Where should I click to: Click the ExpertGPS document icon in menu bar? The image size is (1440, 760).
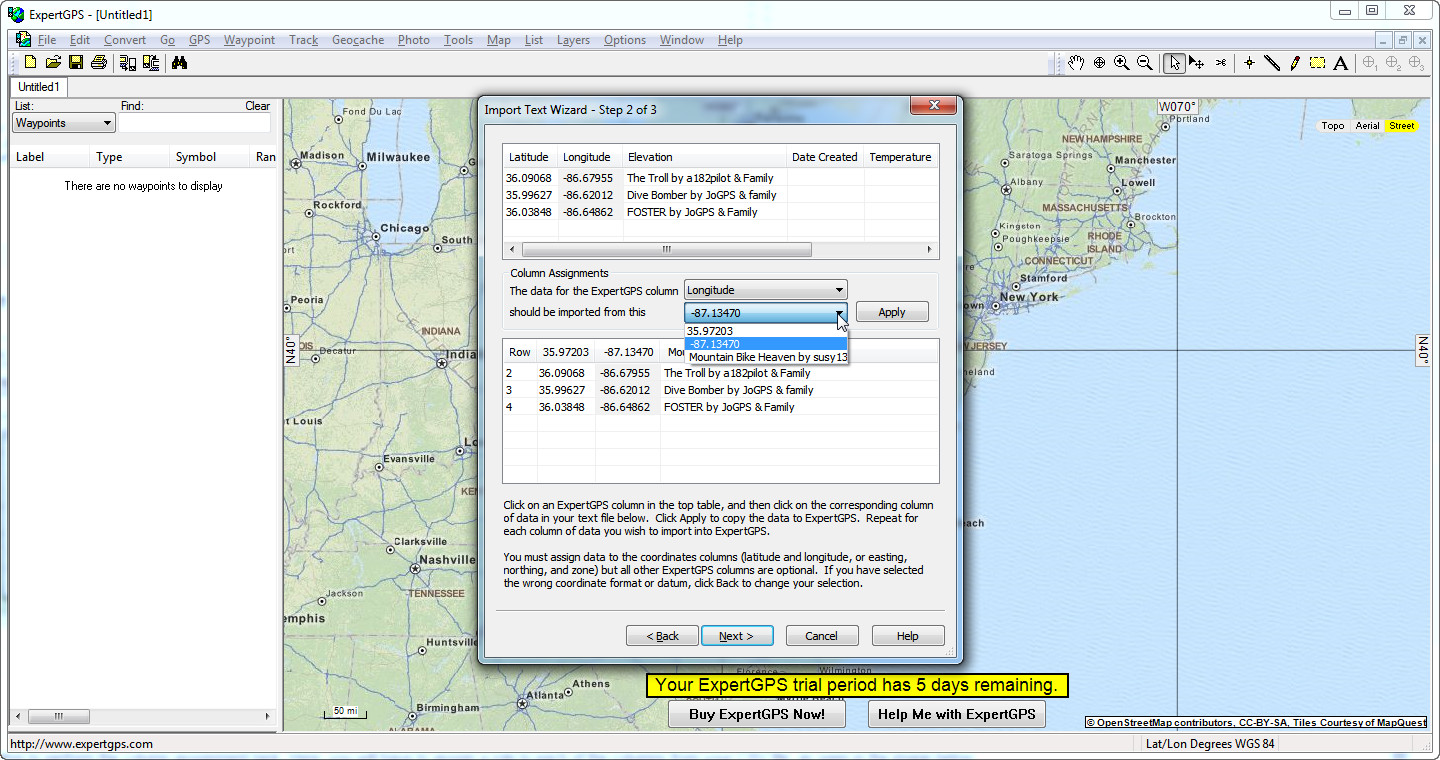coord(23,40)
